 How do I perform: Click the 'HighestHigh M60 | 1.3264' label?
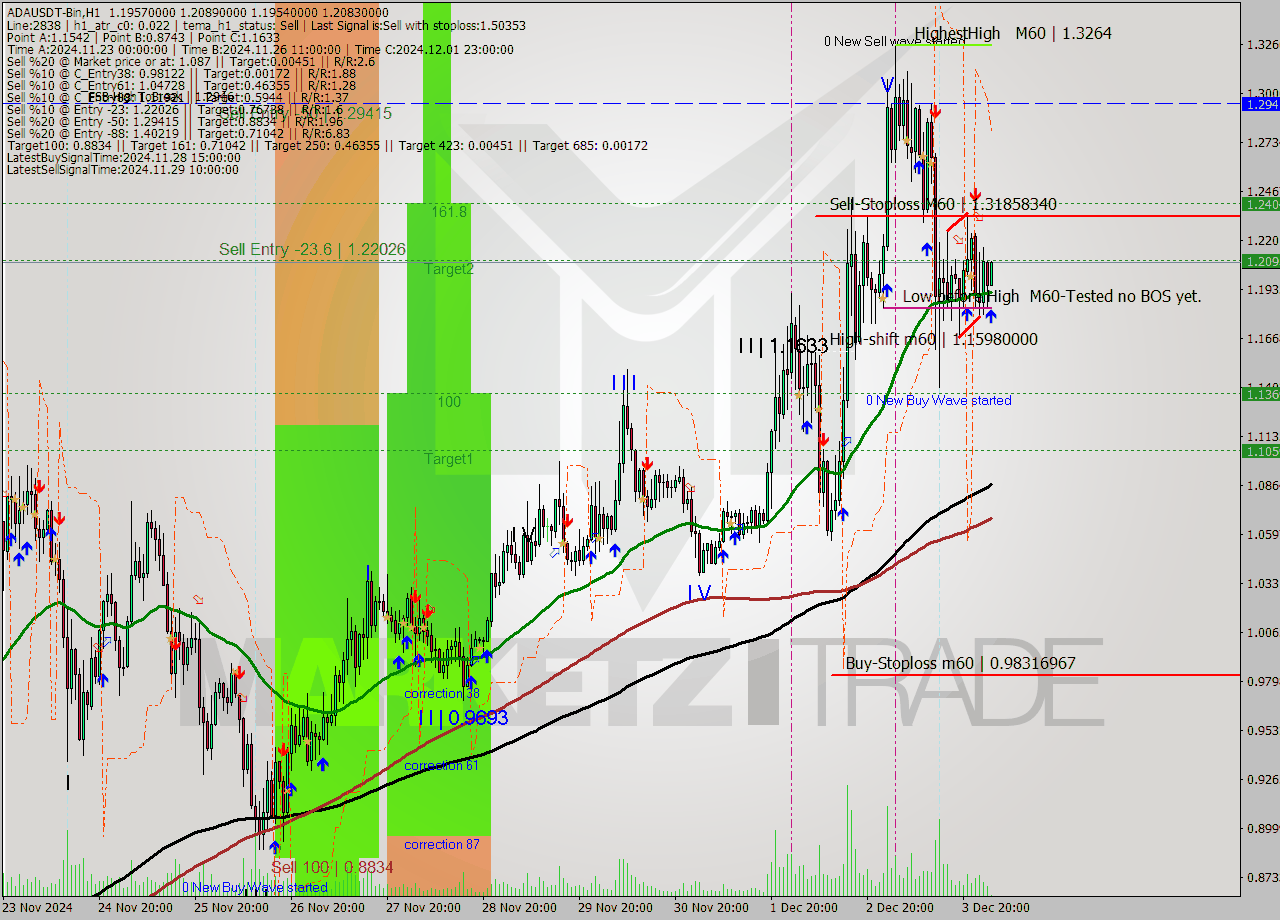(1012, 33)
